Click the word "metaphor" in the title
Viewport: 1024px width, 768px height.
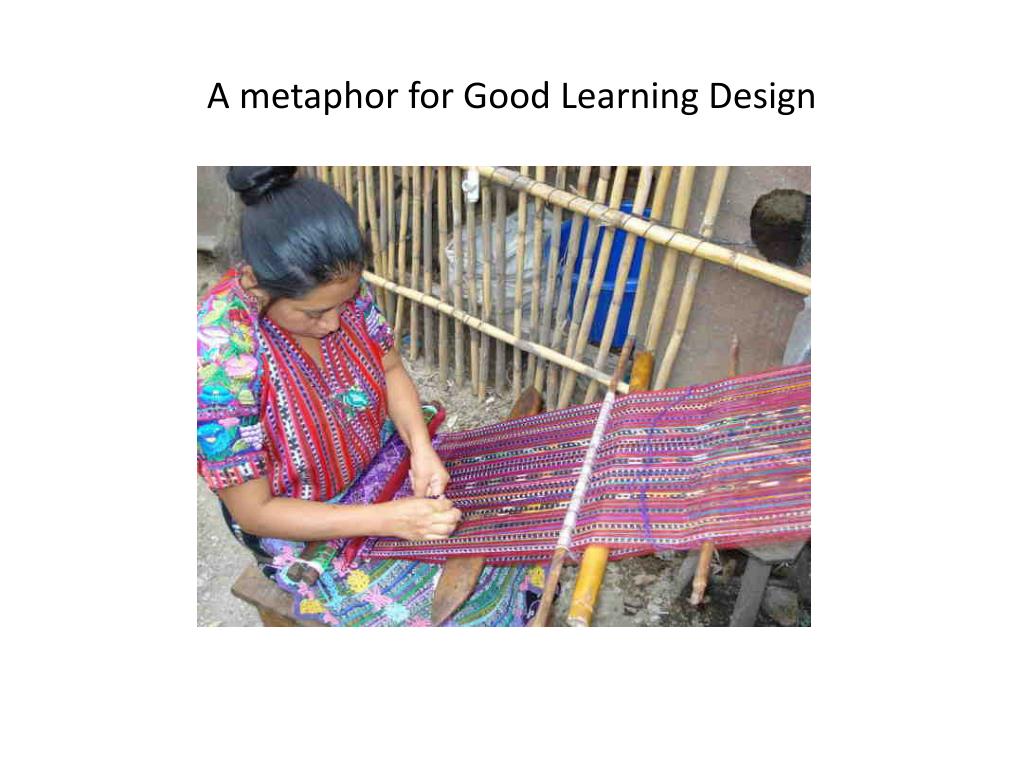pyautogui.click(x=319, y=97)
